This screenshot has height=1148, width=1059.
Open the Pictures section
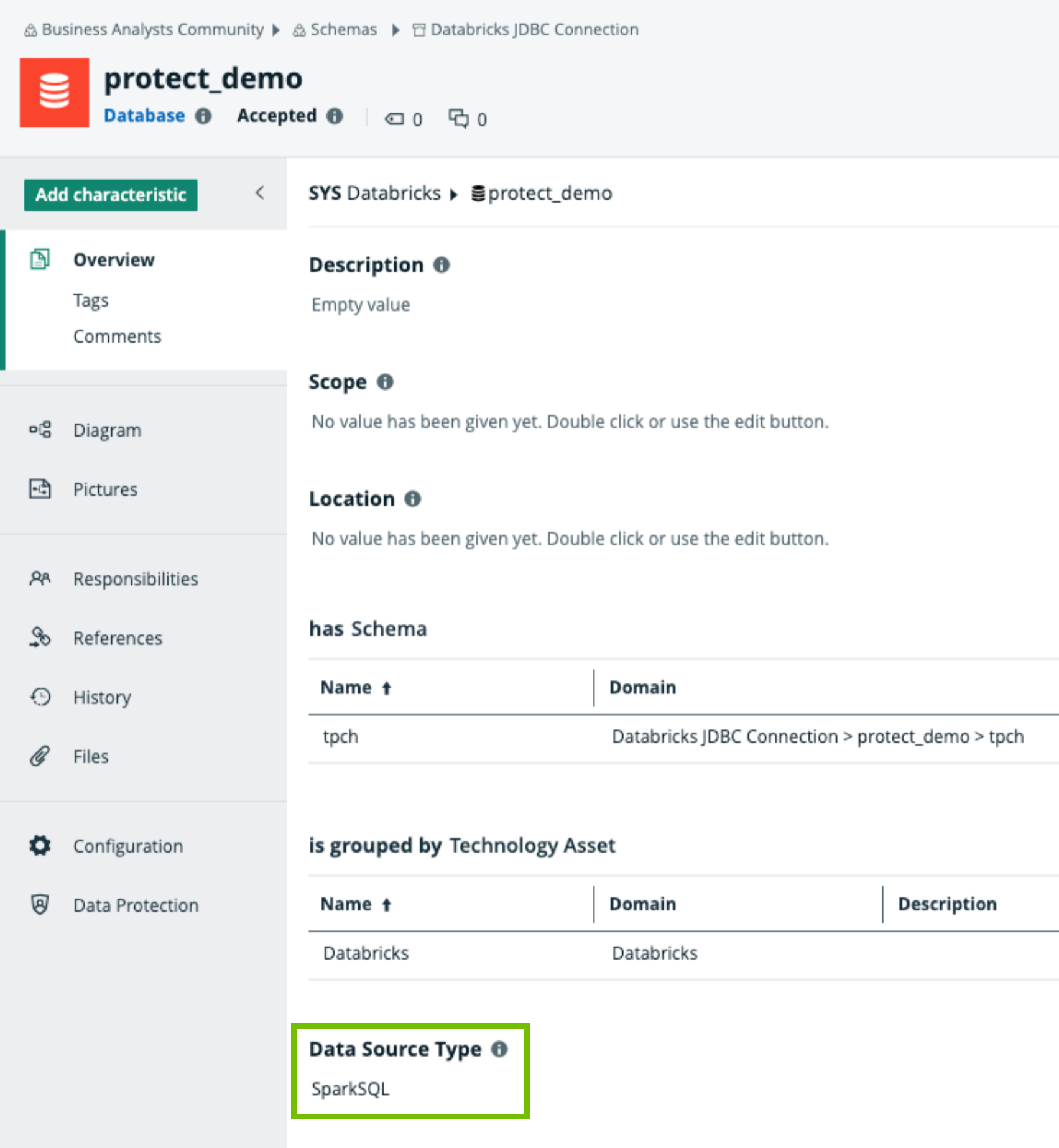(105, 489)
